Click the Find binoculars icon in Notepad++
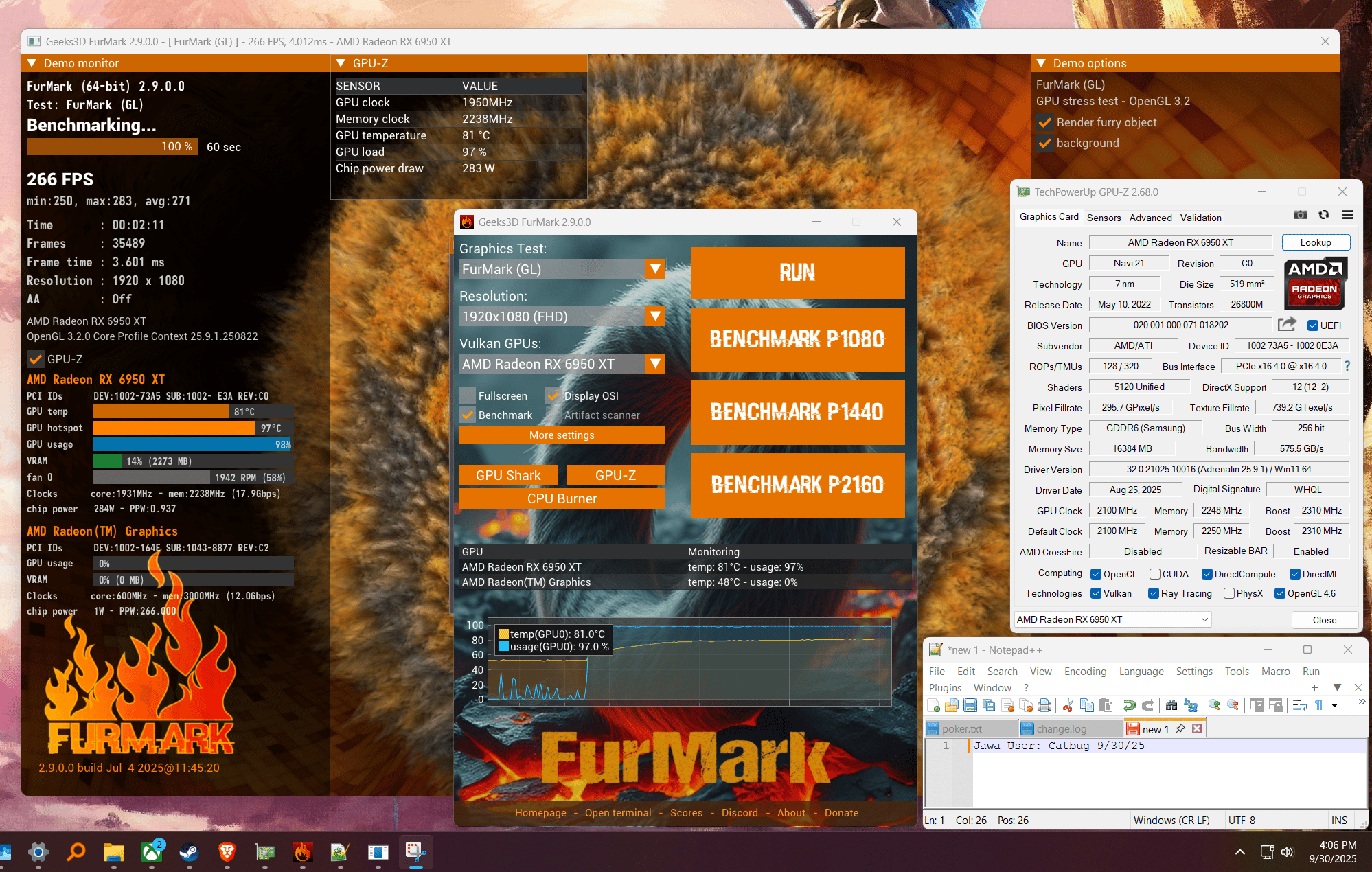This screenshot has height=872, width=1372. pyautogui.click(x=1171, y=705)
